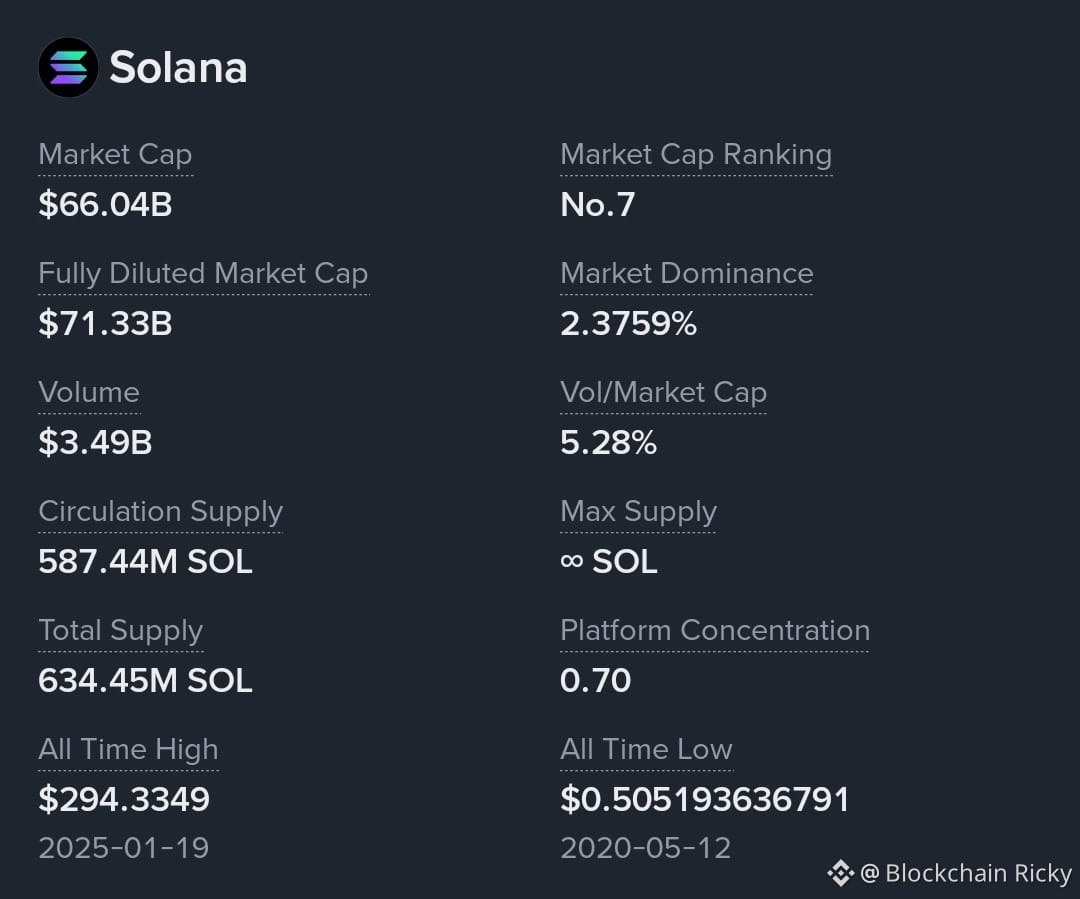The width and height of the screenshot is (1080, 899).
Task: Click the Market Dominance label
Action: [687, 273]
